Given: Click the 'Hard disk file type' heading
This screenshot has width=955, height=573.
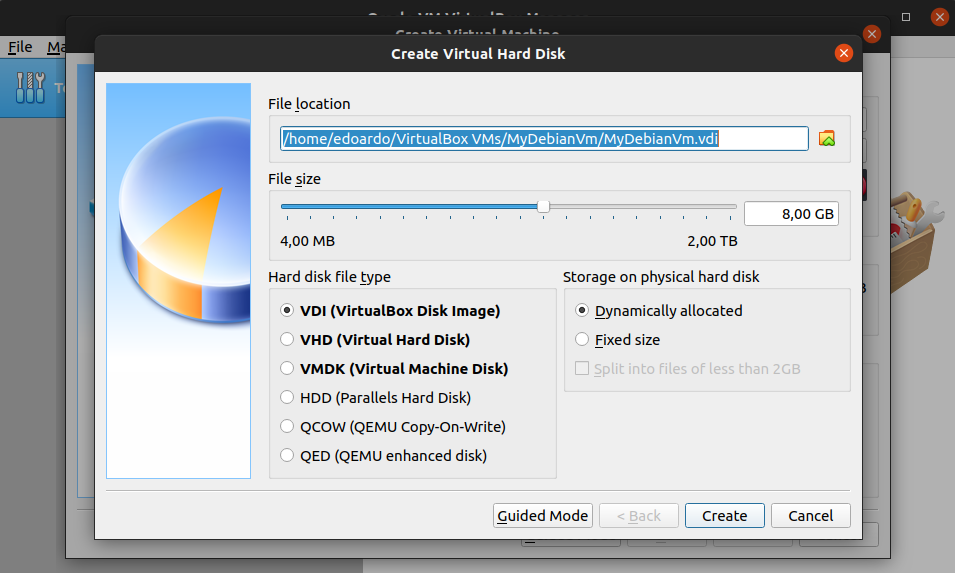Looking at the screenshot, I should click(329, 277).
